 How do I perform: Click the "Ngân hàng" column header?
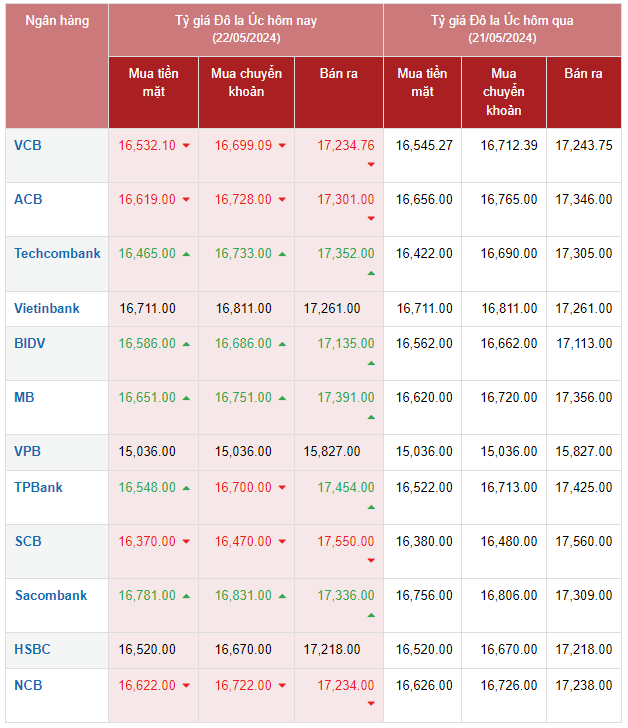(57, 20)
